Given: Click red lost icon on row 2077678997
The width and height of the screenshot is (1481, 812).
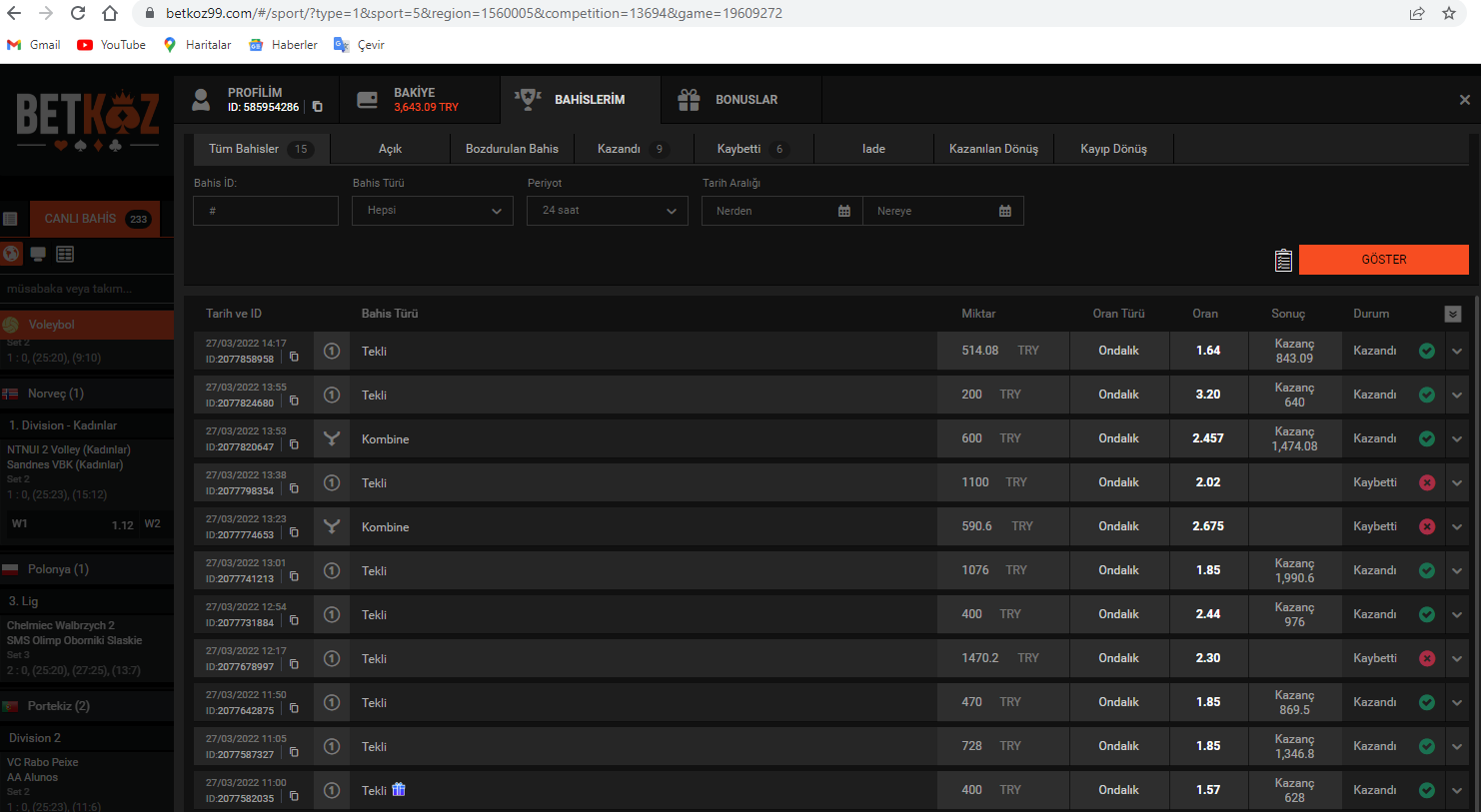Looking at the screenshot, I should pyautogui.click(x=1427, y=658).
